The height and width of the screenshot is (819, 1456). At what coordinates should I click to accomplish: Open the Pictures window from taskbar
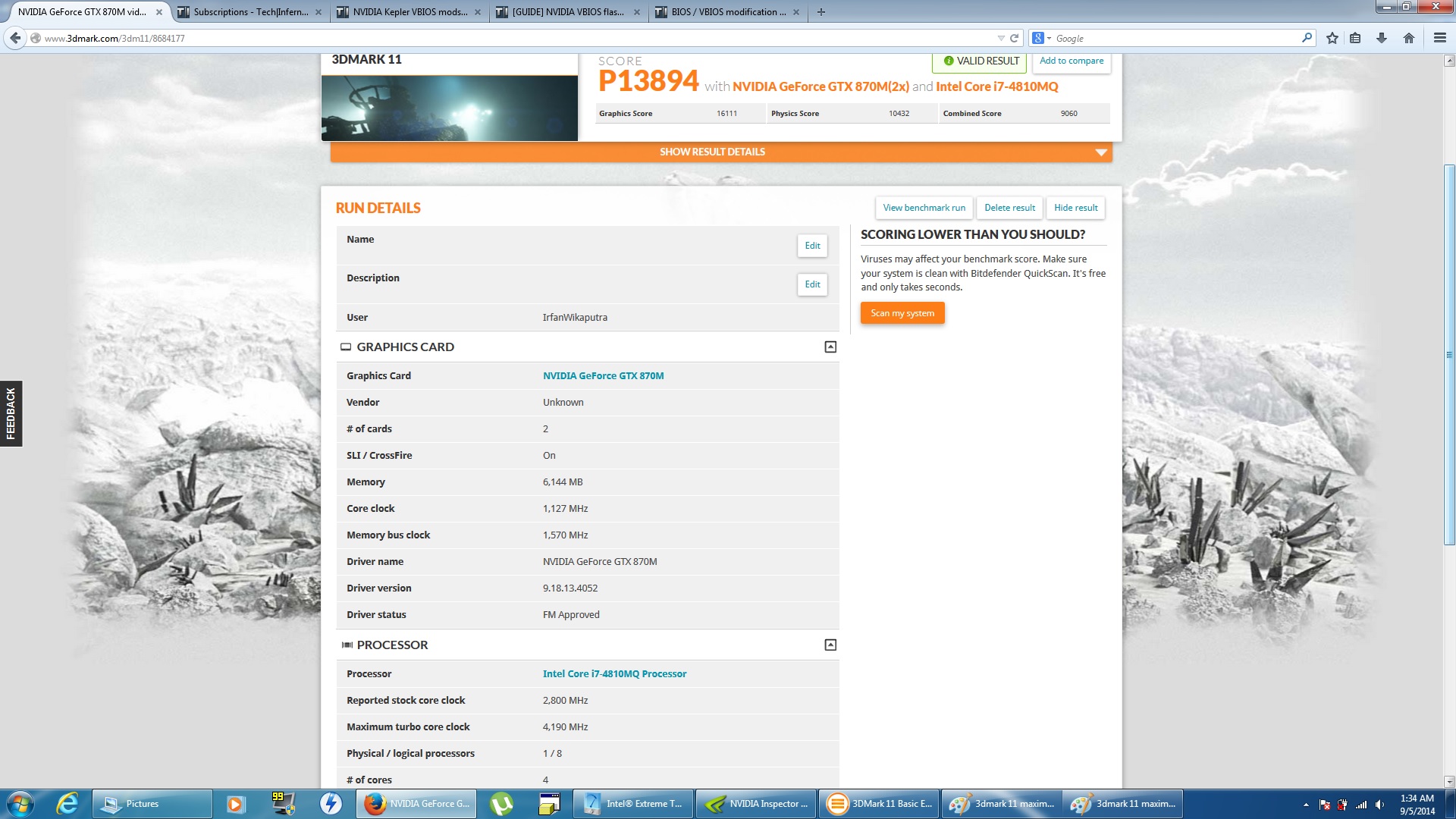tap(152, 804)
